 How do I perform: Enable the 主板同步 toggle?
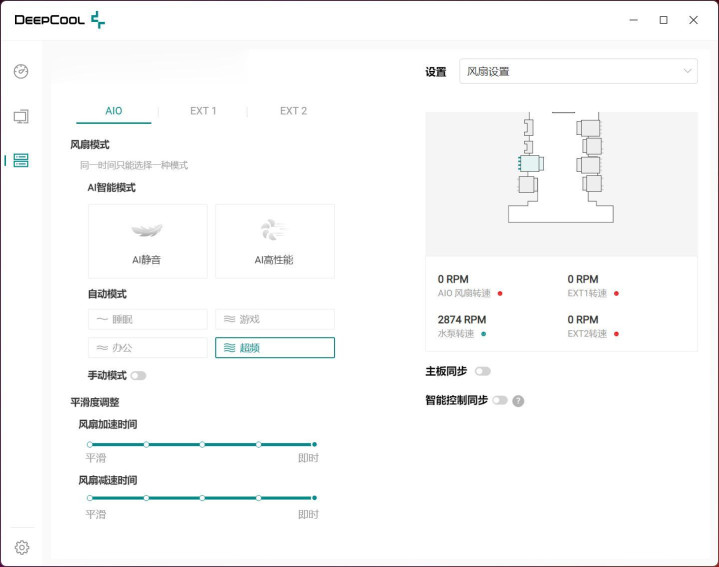(483, 371)
